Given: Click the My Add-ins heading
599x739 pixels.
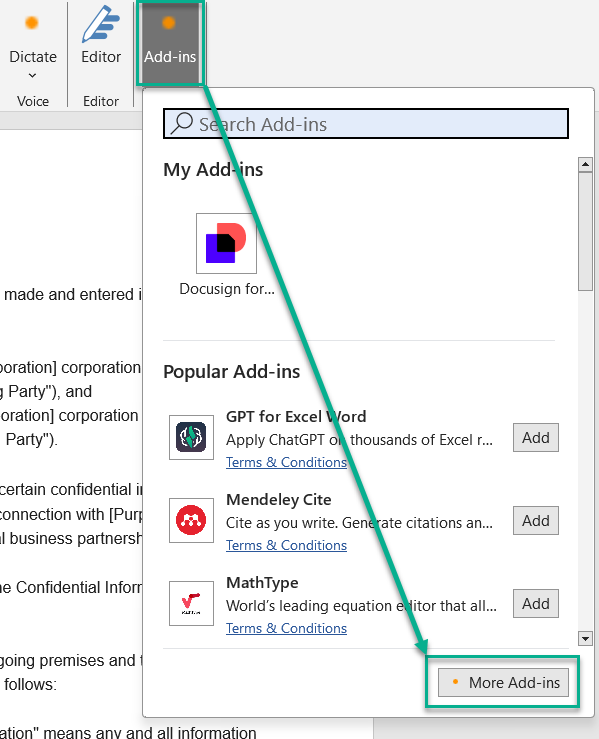Looking at the screenshot, I should (213, 170).
